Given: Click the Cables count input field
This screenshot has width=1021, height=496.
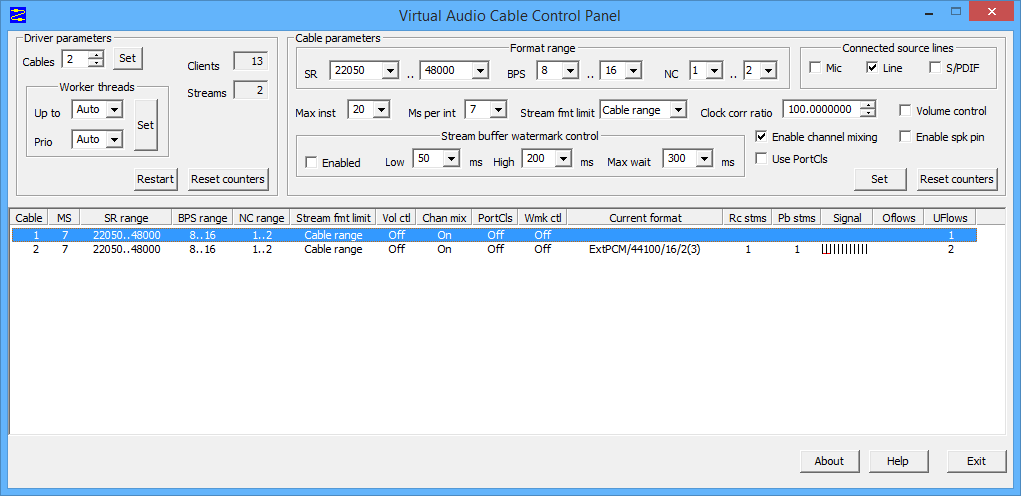Looking at the screenshot, I should 76,59.
